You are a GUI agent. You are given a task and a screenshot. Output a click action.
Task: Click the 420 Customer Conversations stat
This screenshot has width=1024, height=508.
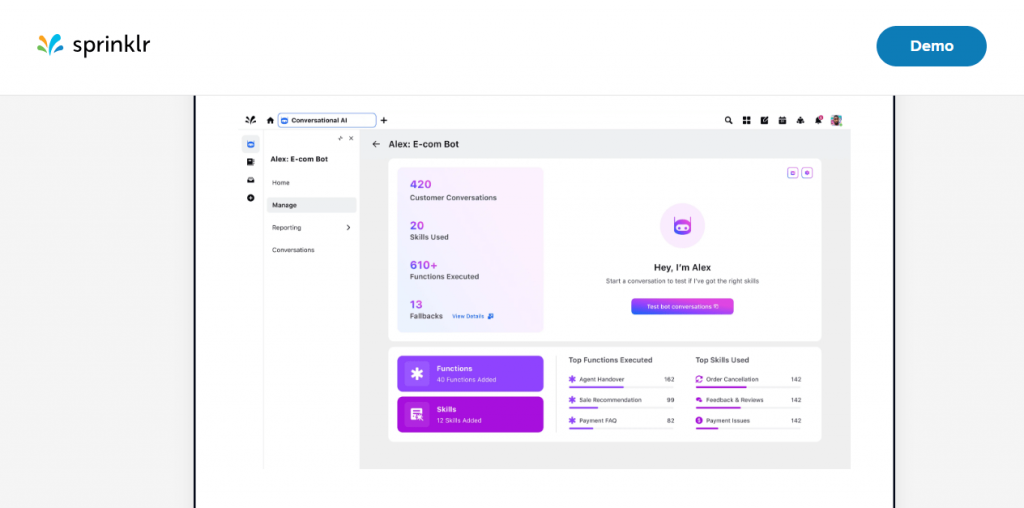(453, 190)
